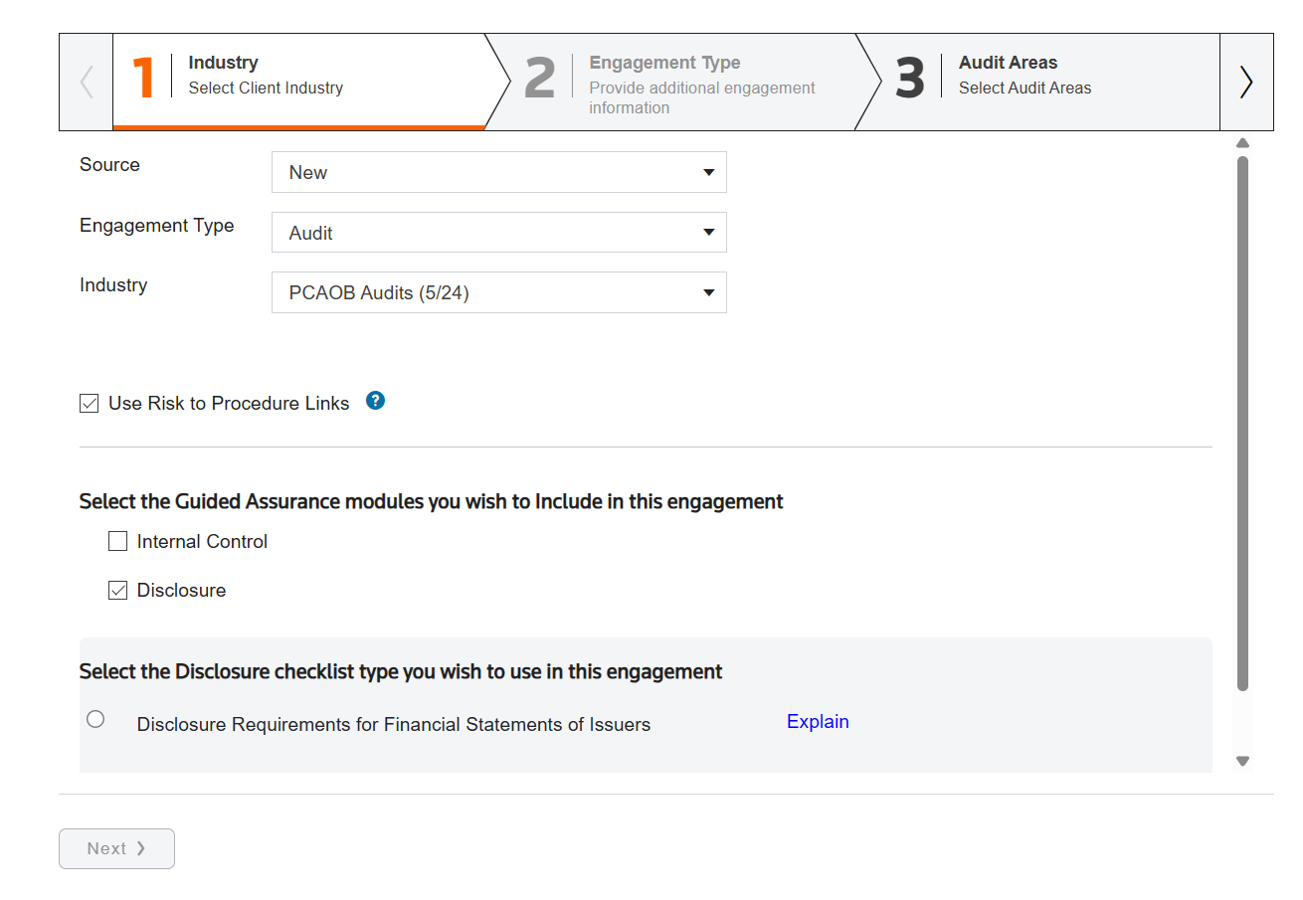
Task: Go to step 1 Industry tab
Action: 298,82
